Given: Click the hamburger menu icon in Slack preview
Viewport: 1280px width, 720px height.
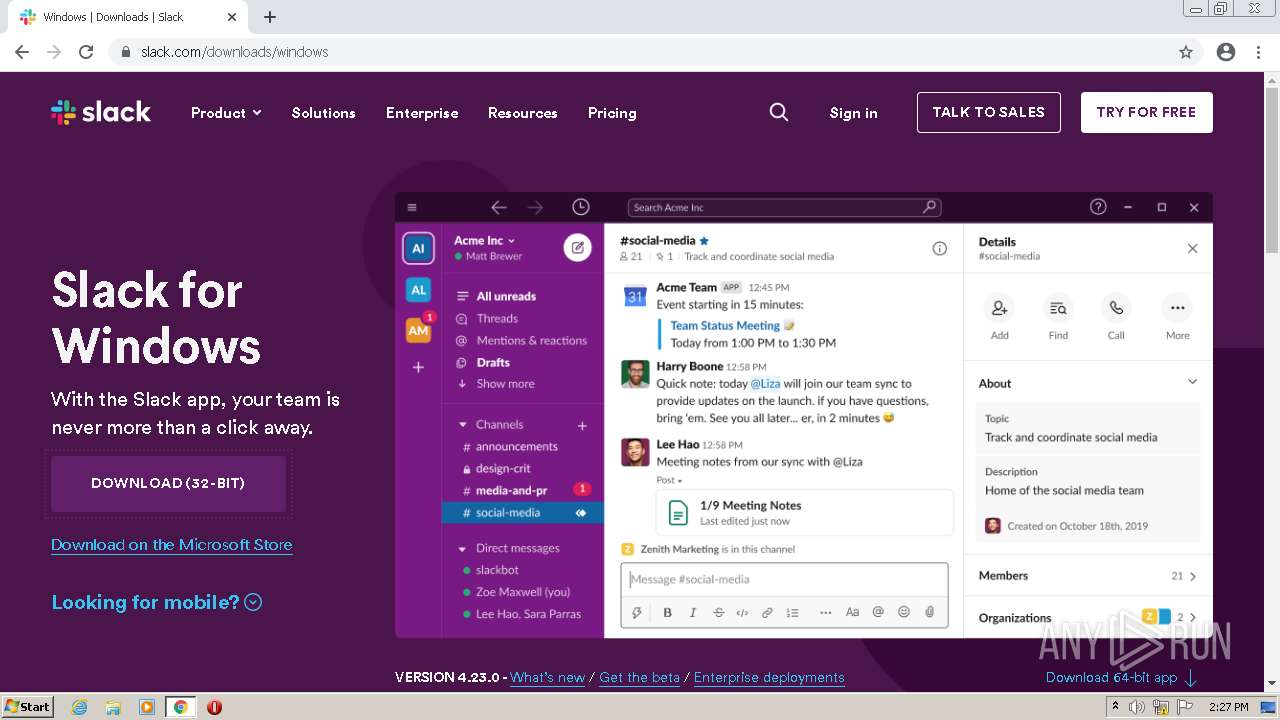Looking at the screenshot, I should tap(411, 207).
